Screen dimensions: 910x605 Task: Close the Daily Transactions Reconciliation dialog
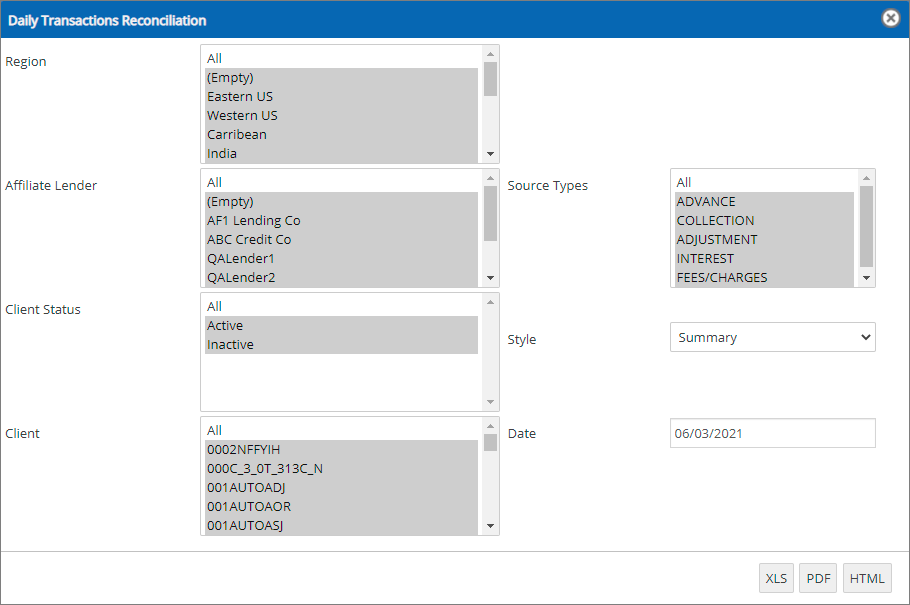[x=890, y=19]
